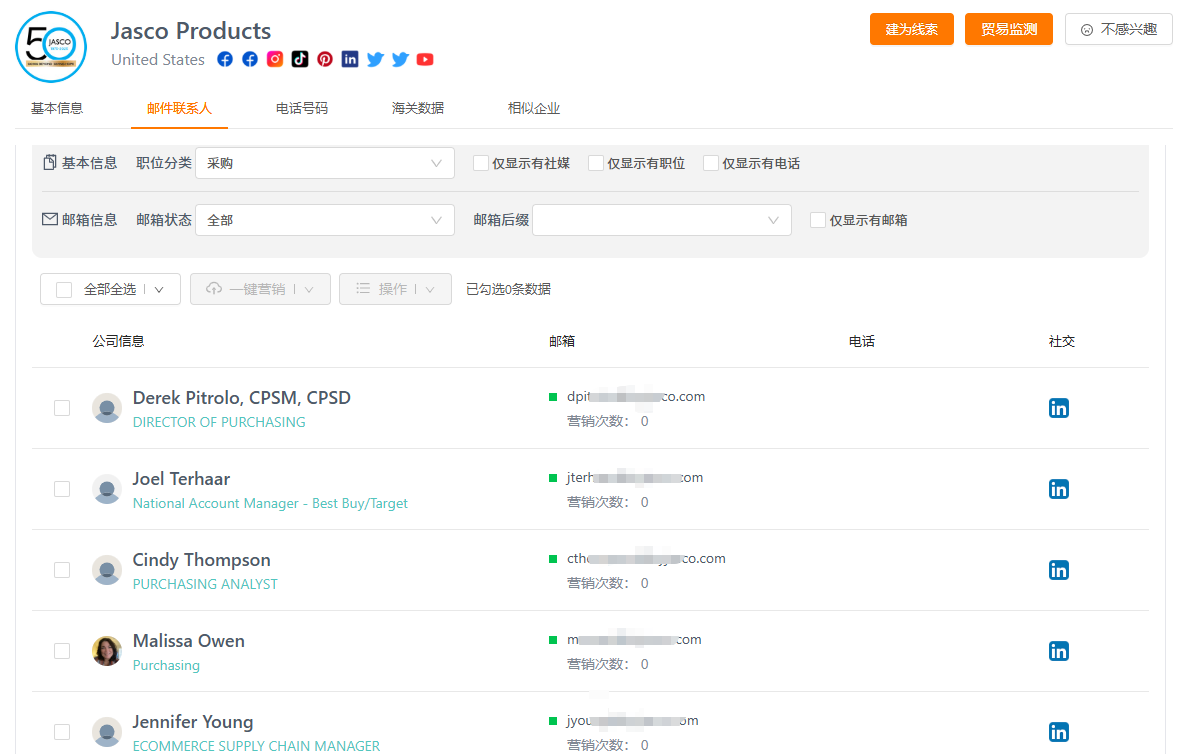This screenshot has width=1187, height=754.
Task: Click the cloud upload icon on 一键营销
Action: tap(214, 288)
